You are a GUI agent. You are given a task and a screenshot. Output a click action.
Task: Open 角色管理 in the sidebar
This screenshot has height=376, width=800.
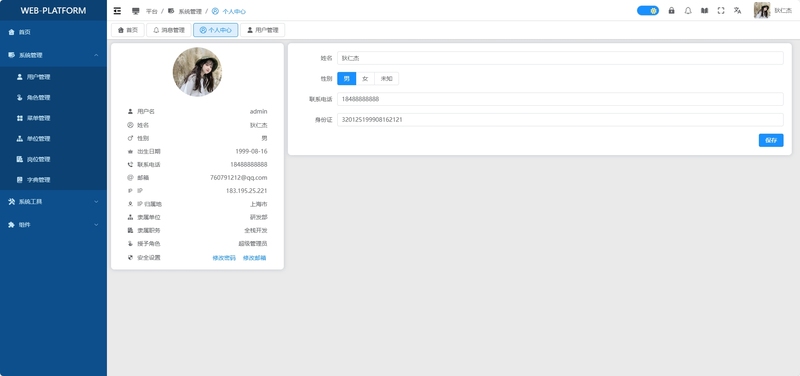pos(53,97)
